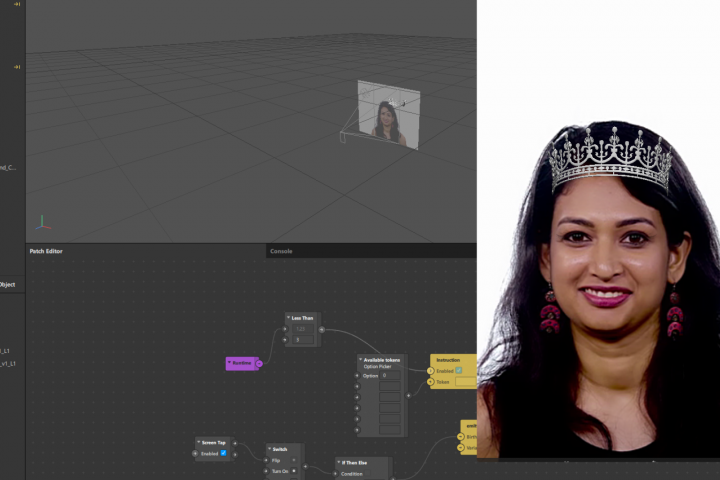
Task: Click the 'Object' label in left panel
Action: [x=7, y=285]
